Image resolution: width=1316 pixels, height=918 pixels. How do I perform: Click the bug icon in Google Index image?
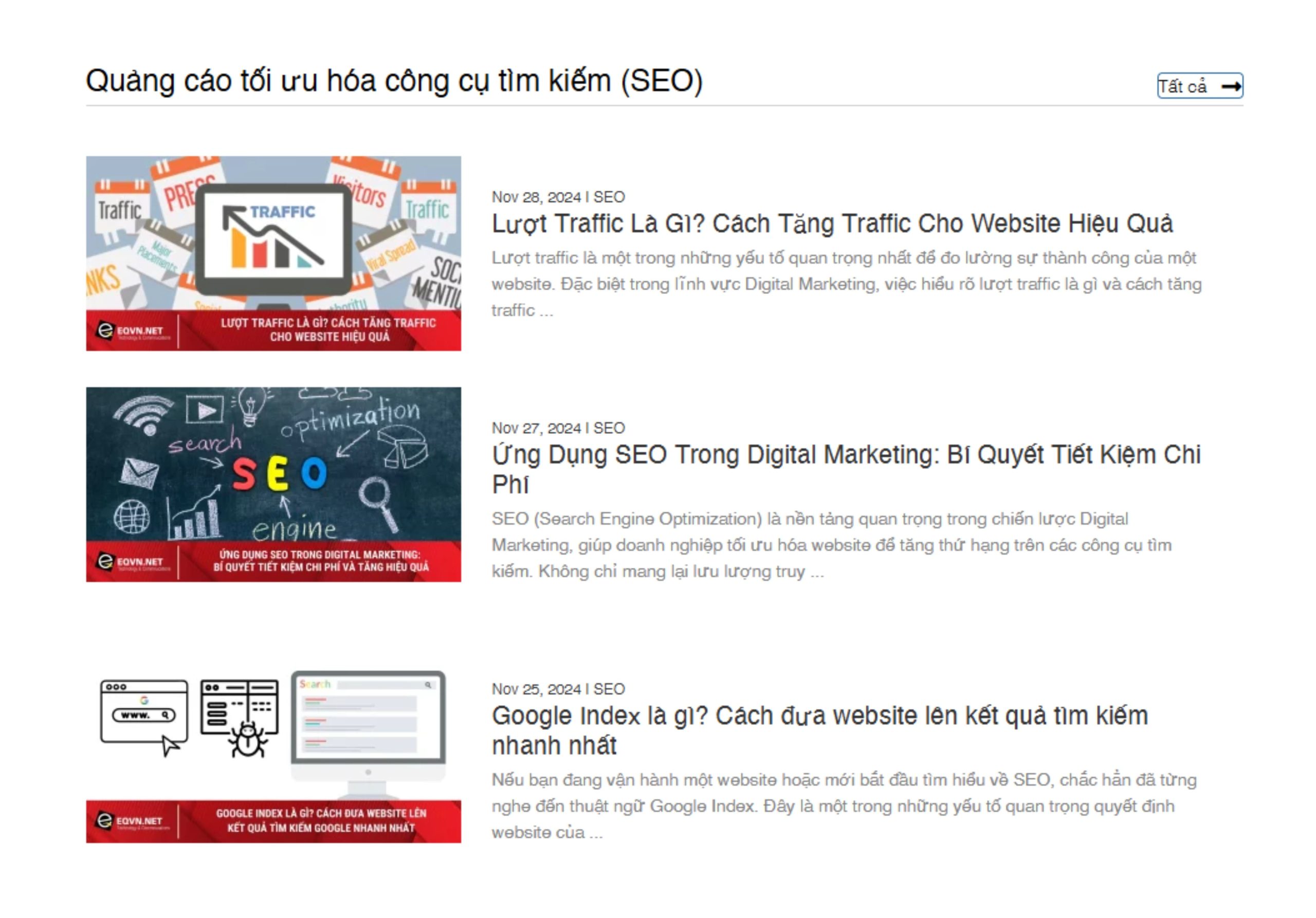[248, 740]
